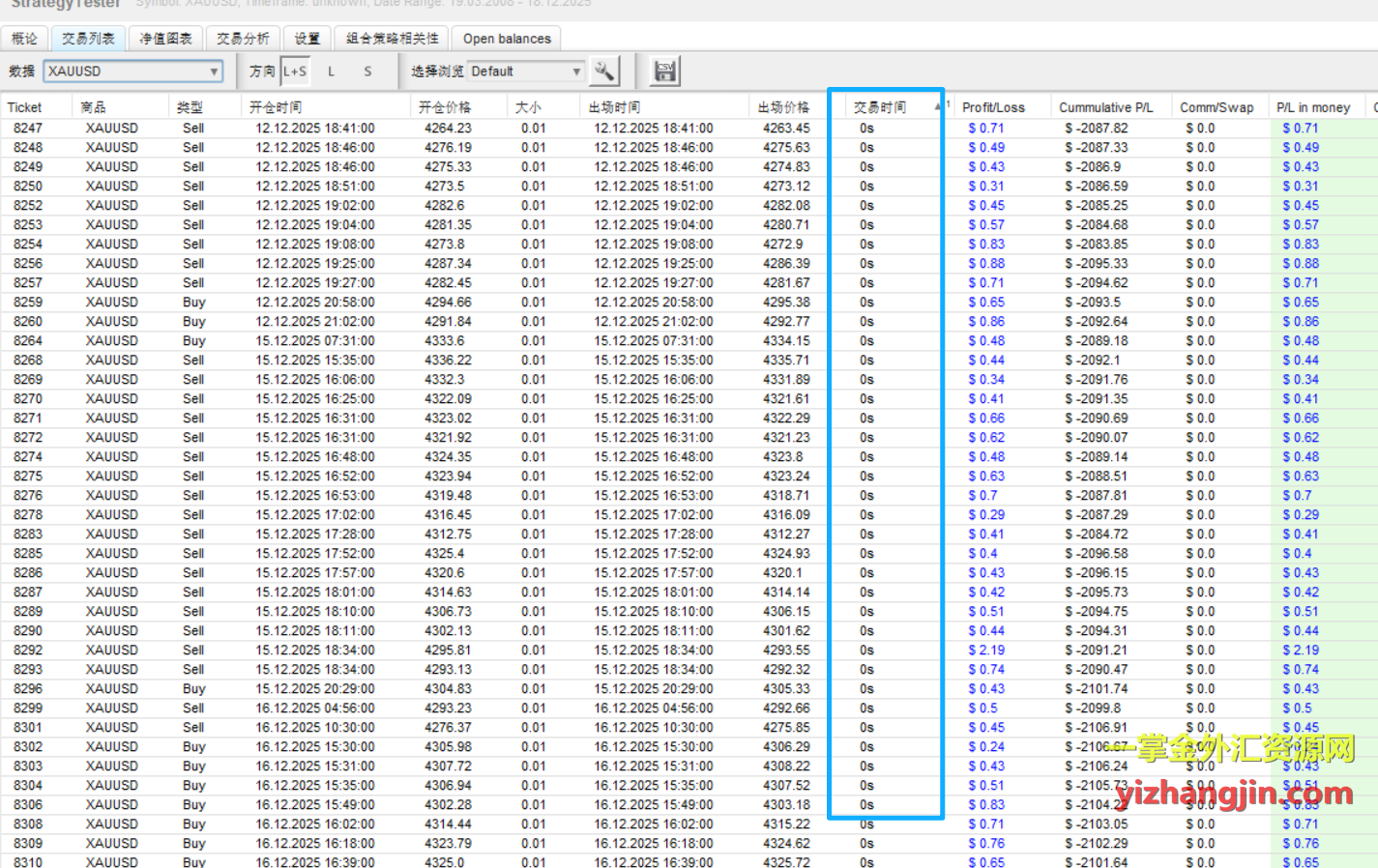
Task: Click the save to CSV icon
Action: pos(664,71)
